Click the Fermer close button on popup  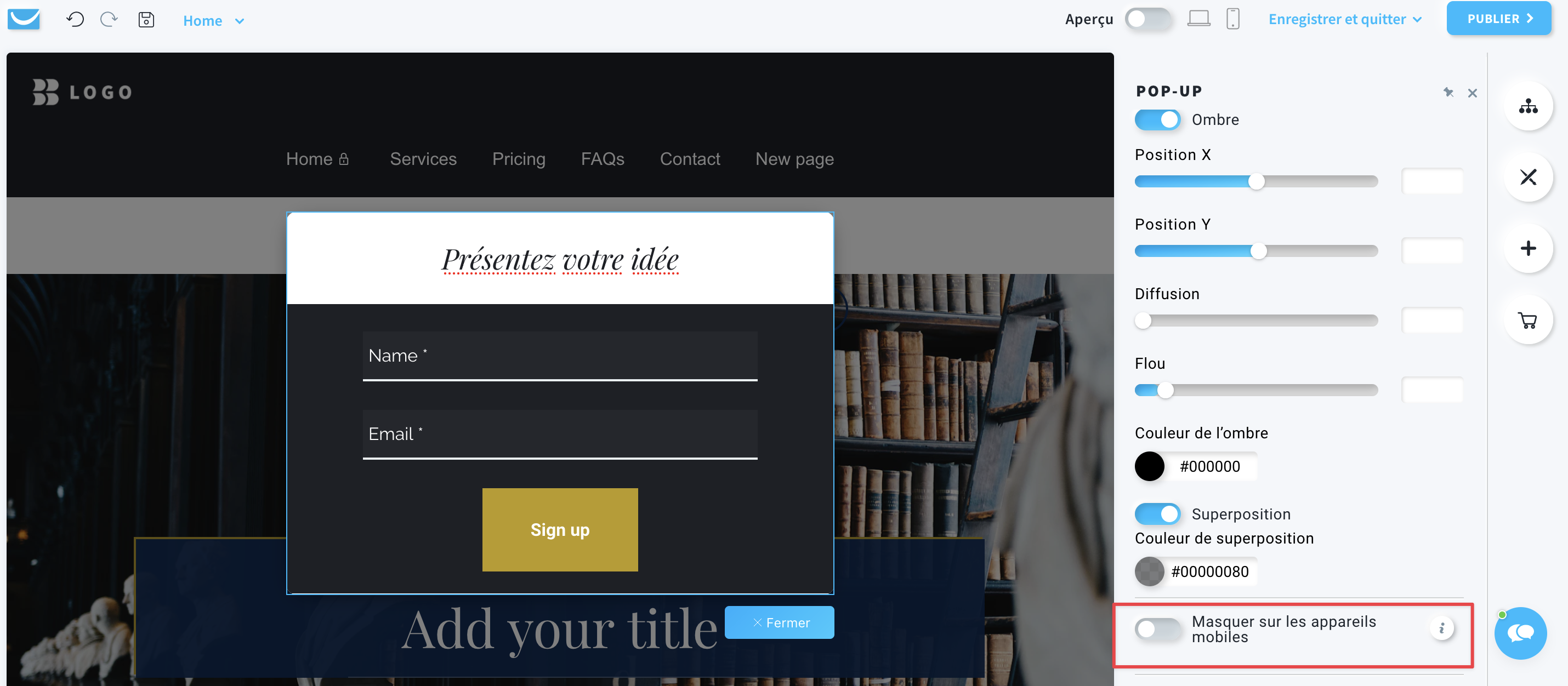click(783, 622)
